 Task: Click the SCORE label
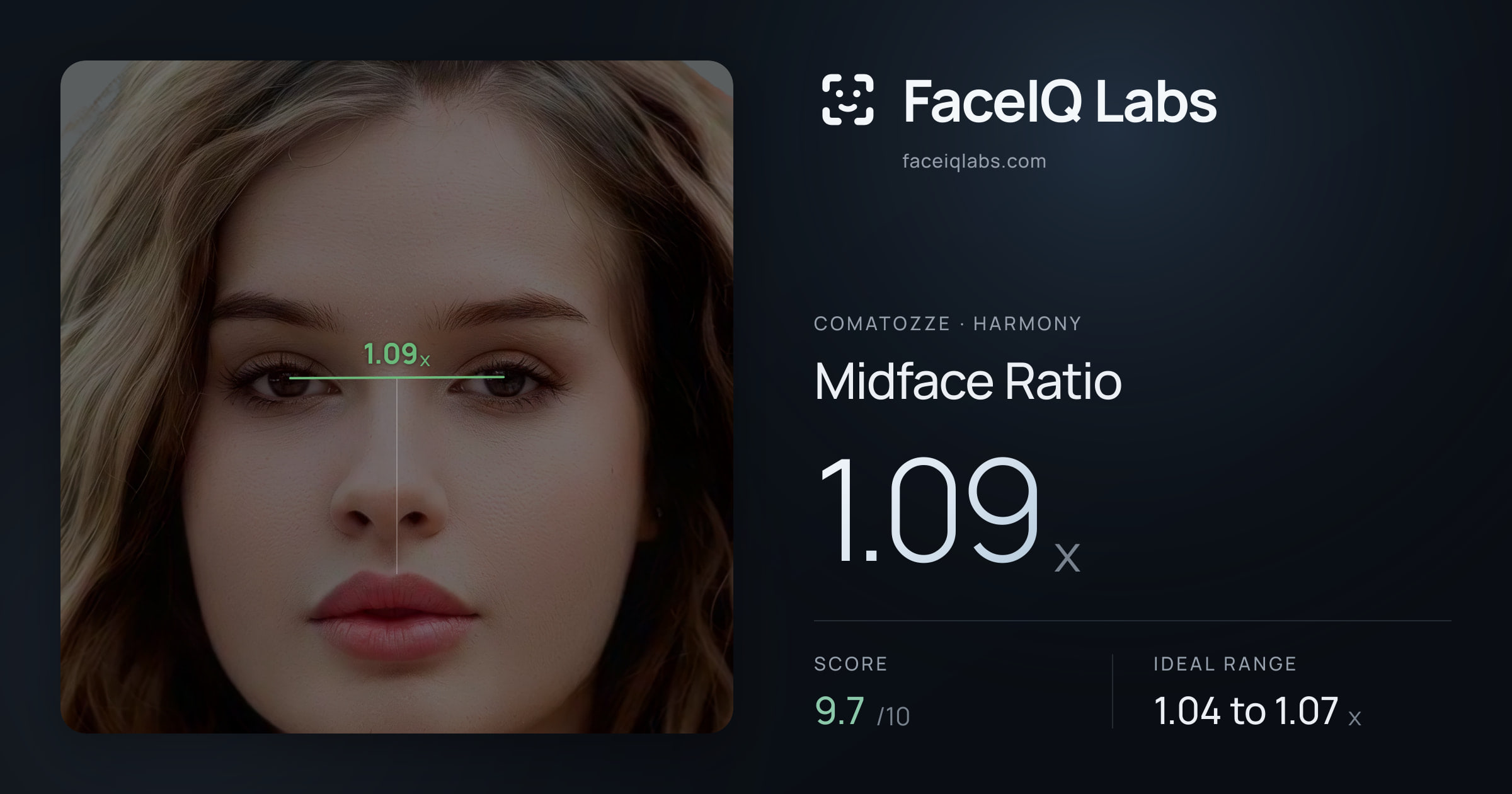(x=850, y=664)
